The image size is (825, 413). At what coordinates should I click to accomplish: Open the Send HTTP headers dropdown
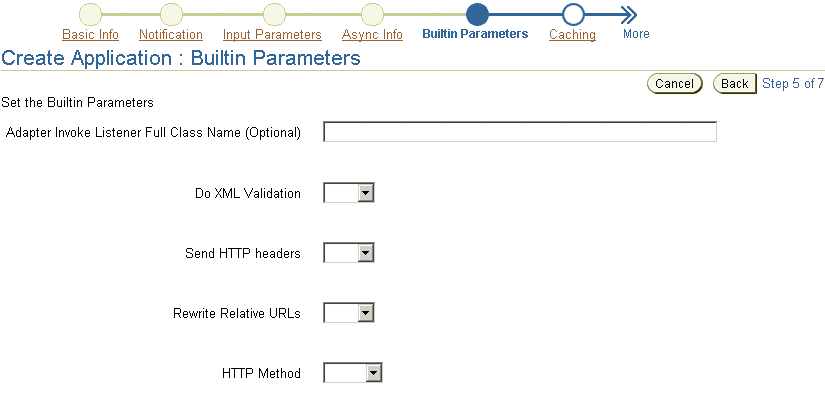(x=349, y=253)
